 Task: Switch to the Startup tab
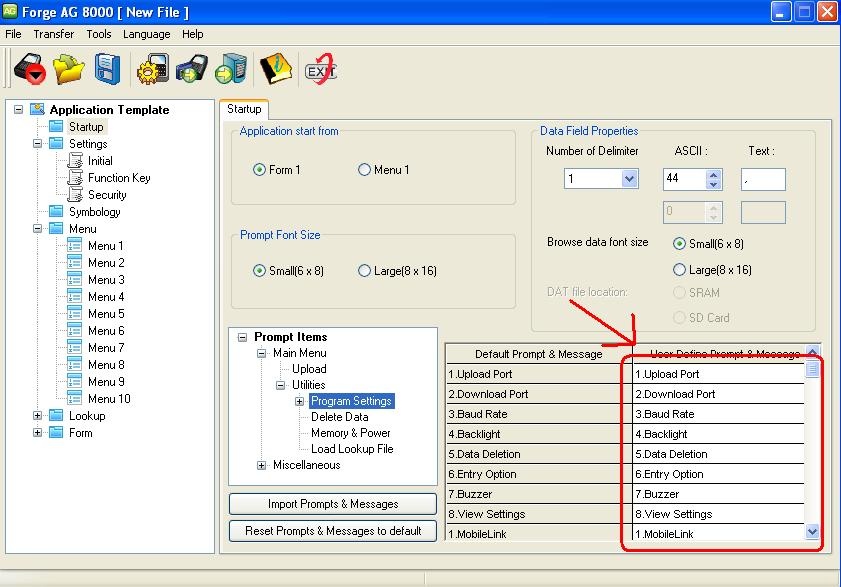point(244,109)
